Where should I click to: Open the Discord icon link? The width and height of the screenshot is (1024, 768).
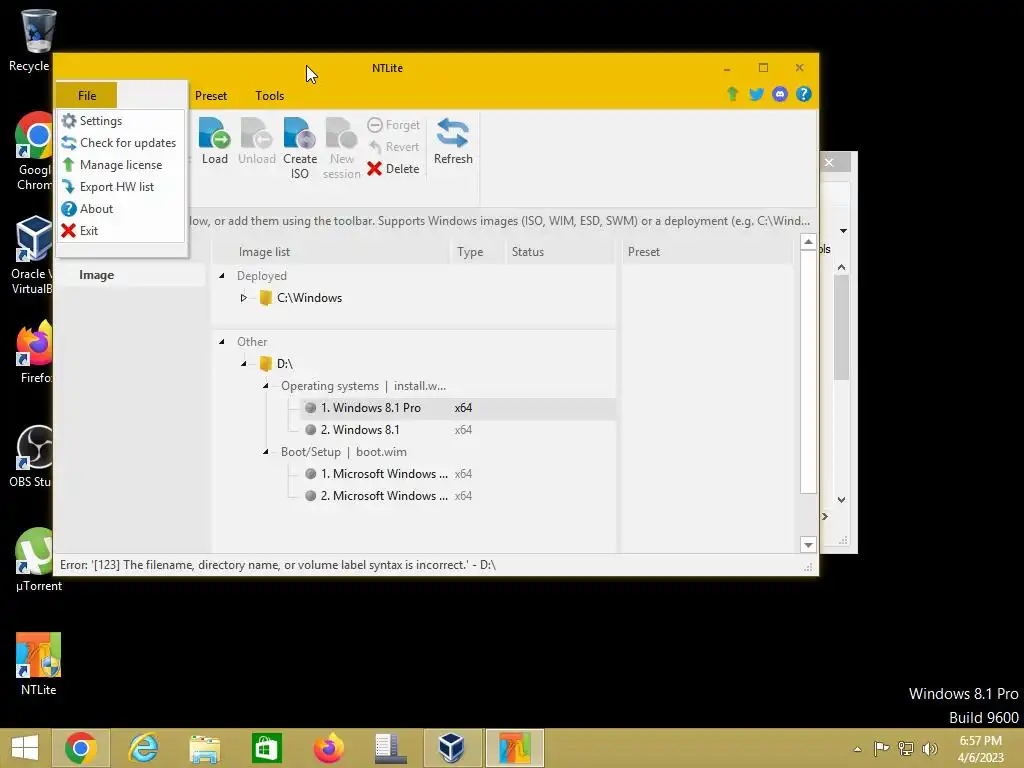coord(780,94)
